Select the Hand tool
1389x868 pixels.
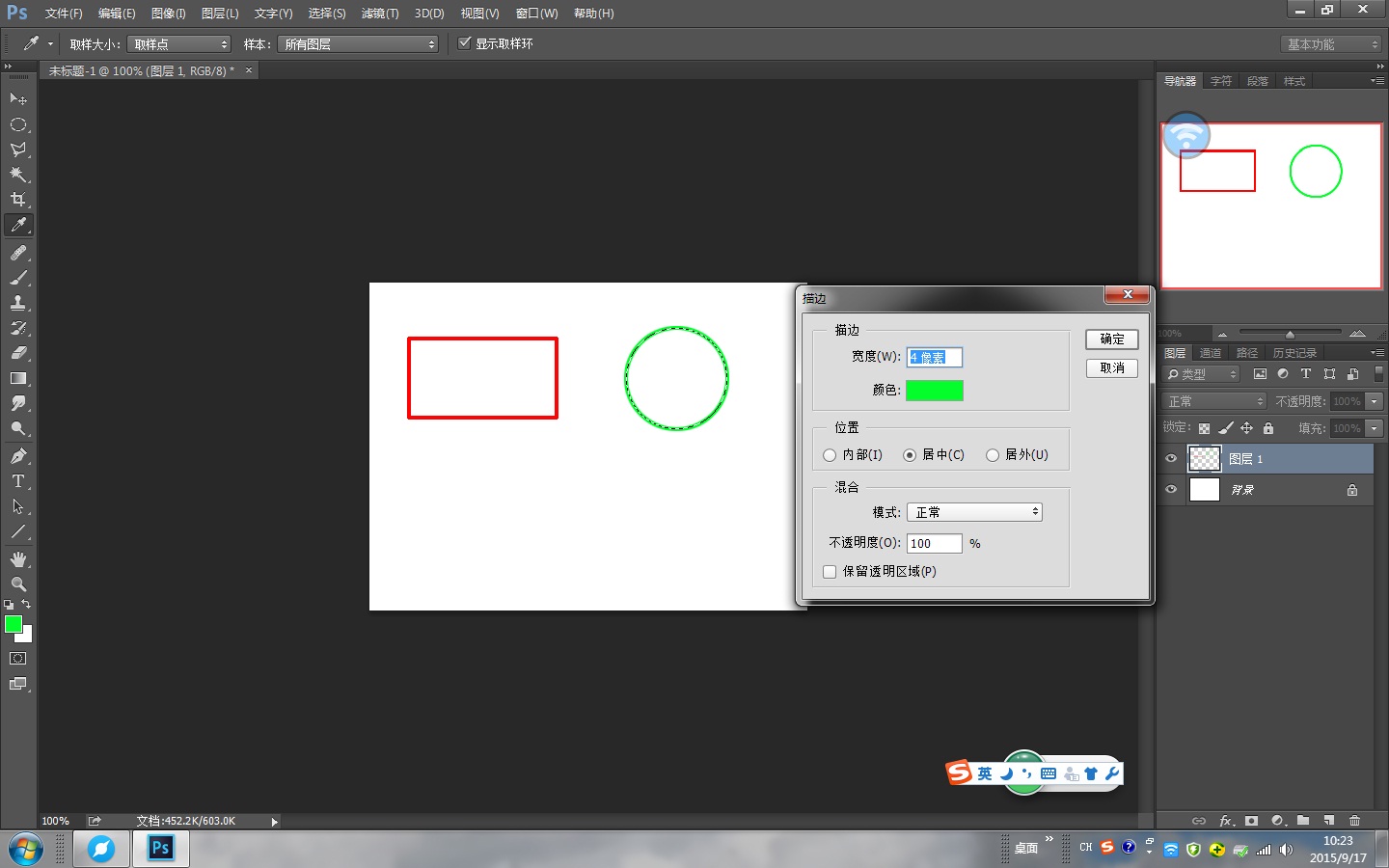[x=18, y=559]
